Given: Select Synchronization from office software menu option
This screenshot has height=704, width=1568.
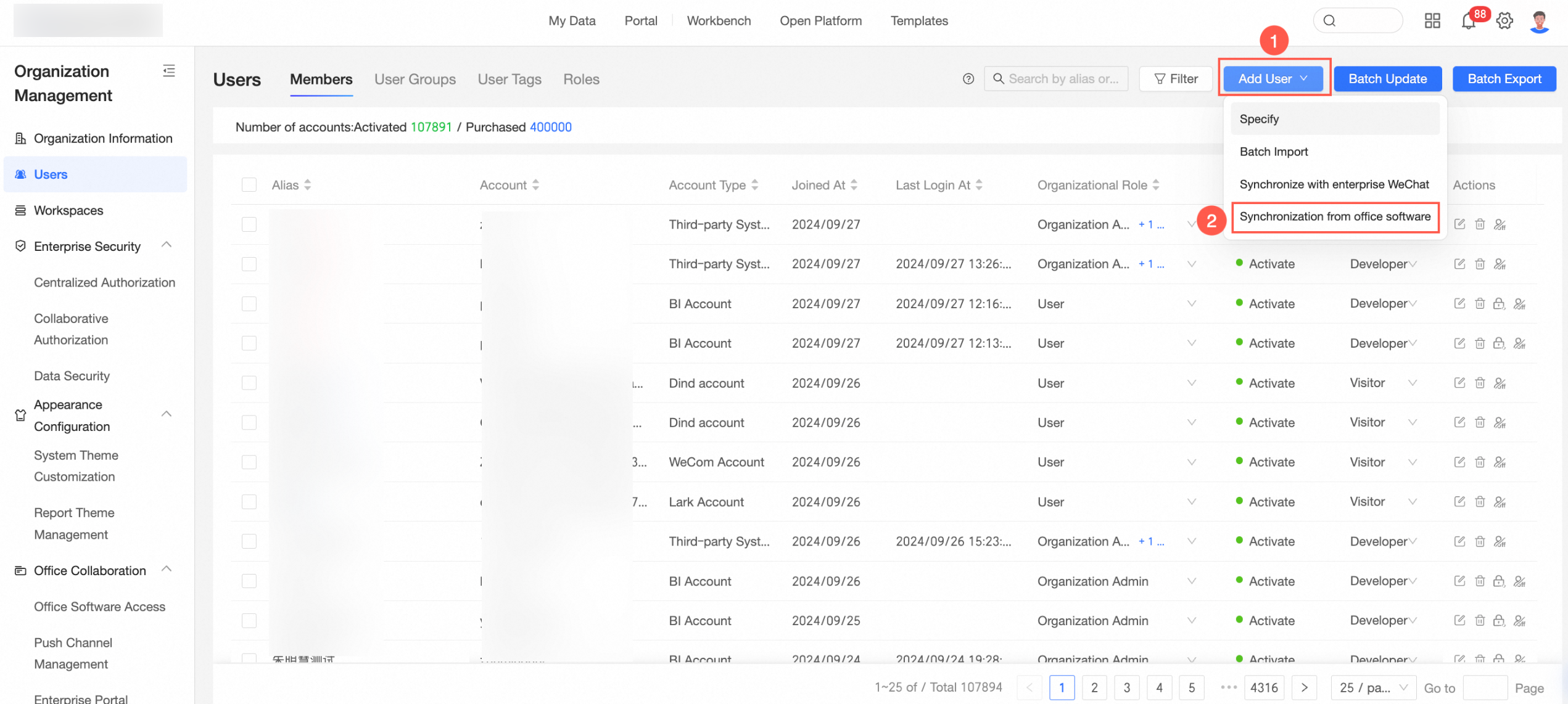Looking at the screenshot, I should (1335, 216).
